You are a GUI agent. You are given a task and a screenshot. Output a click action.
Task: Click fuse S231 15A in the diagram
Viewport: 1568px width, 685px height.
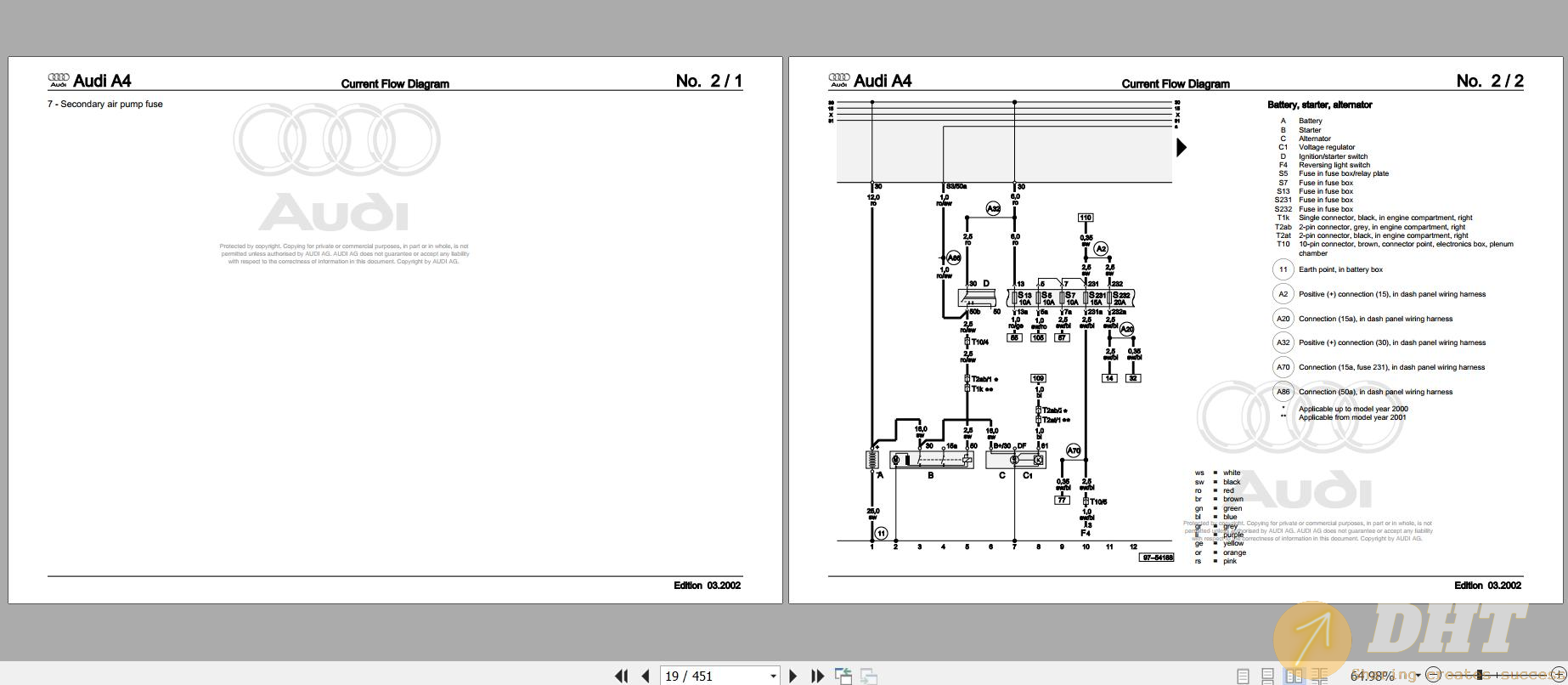[x=1095, y=297]
